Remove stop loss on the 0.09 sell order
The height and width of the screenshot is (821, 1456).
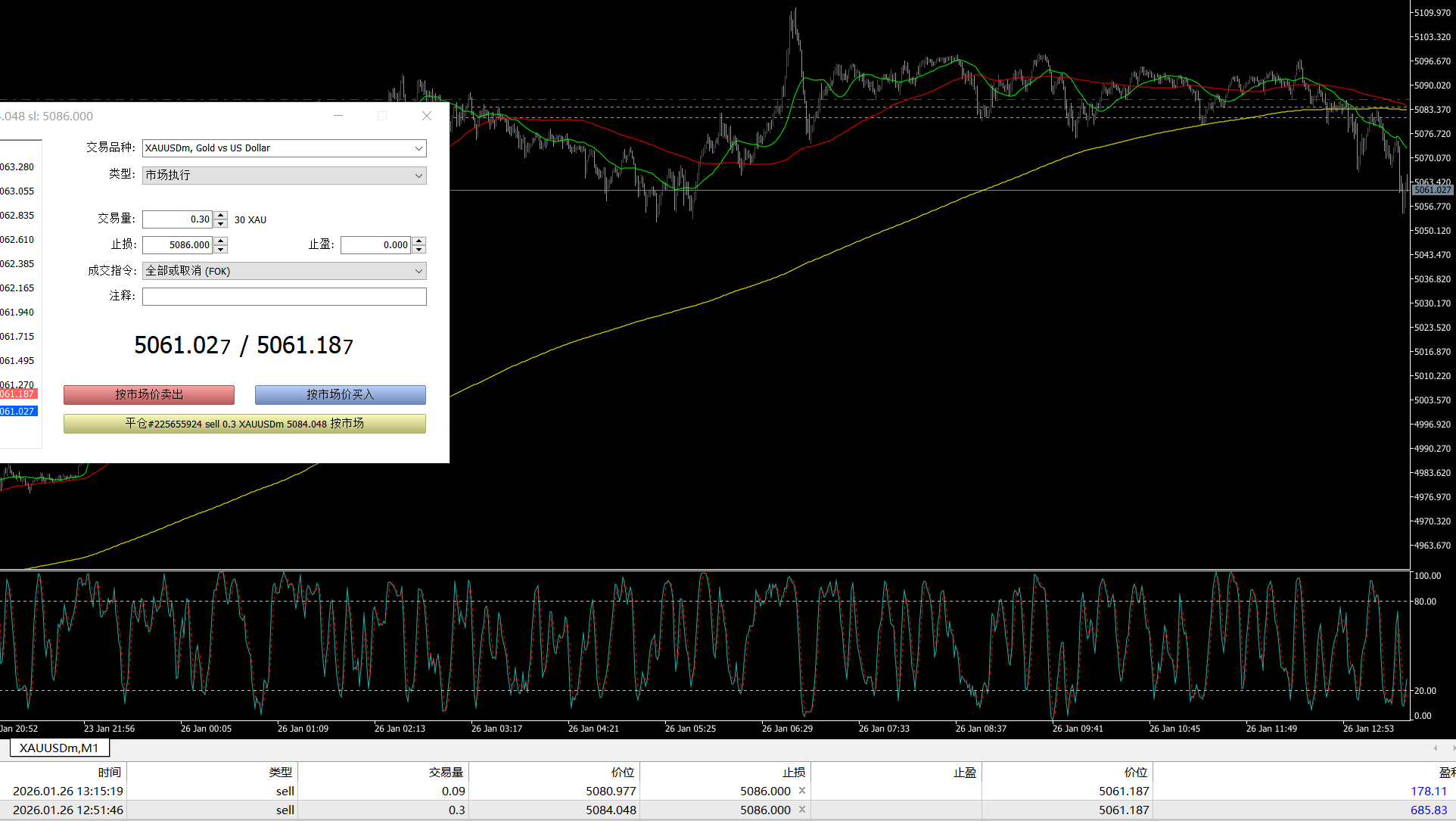coord(802,791)
